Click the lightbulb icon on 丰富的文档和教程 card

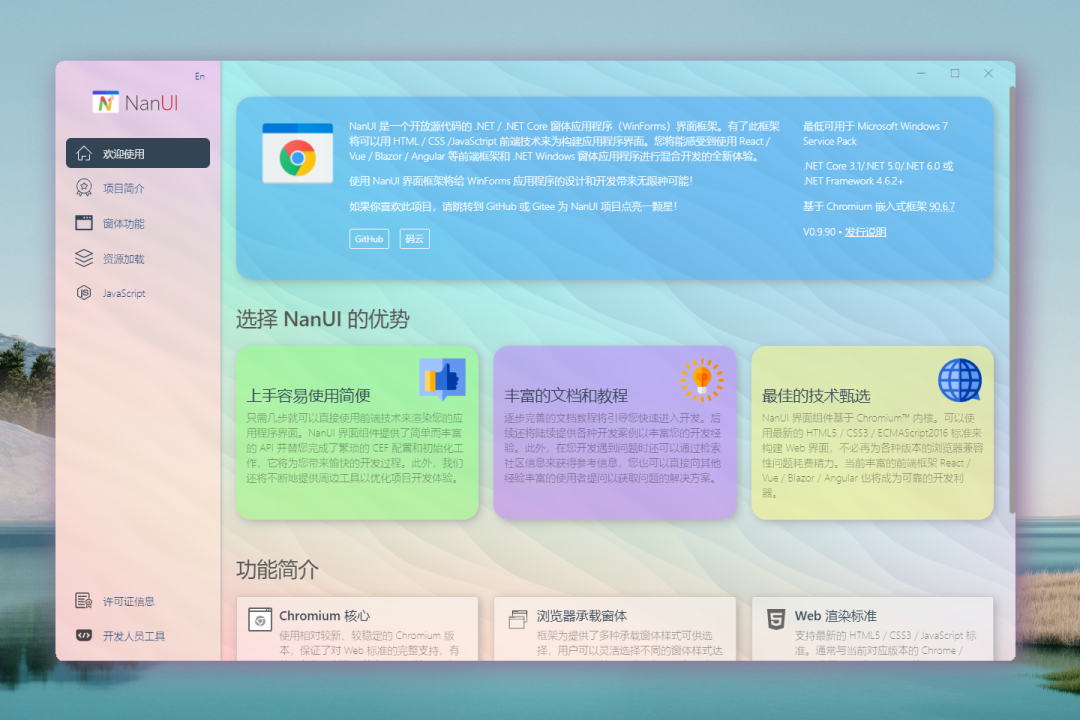click(x=700, y=380)
